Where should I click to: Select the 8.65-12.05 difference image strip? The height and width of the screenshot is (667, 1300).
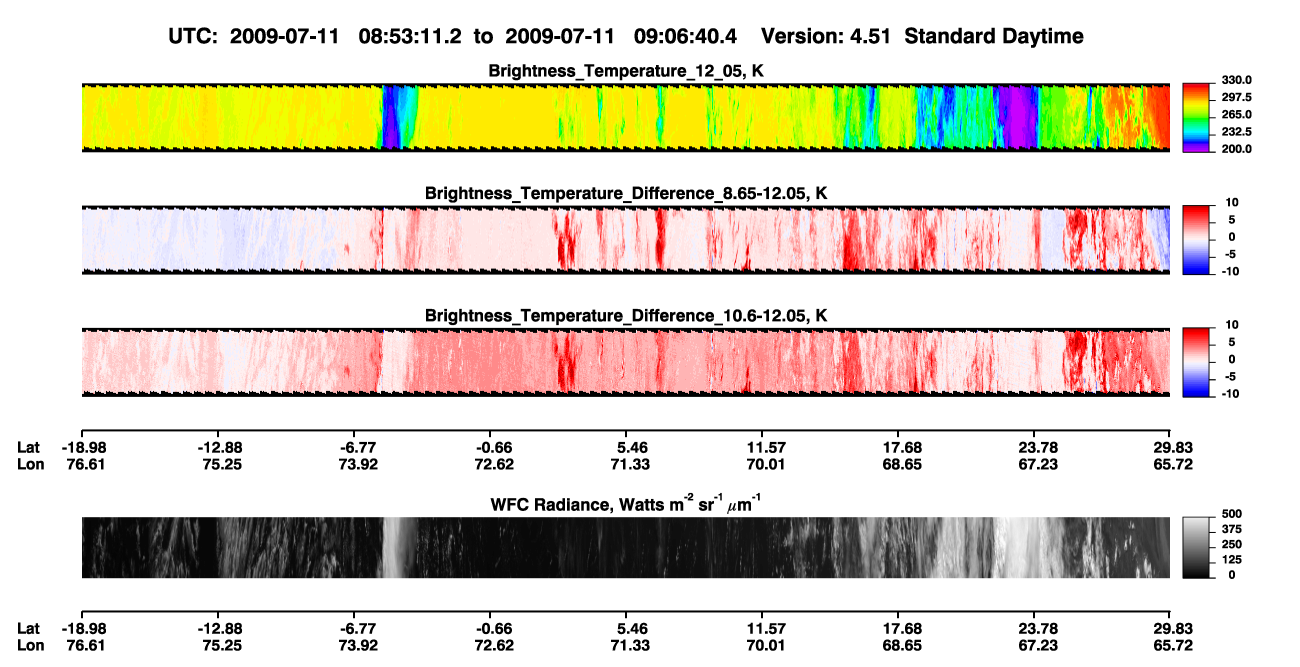[x=625, y=239]
